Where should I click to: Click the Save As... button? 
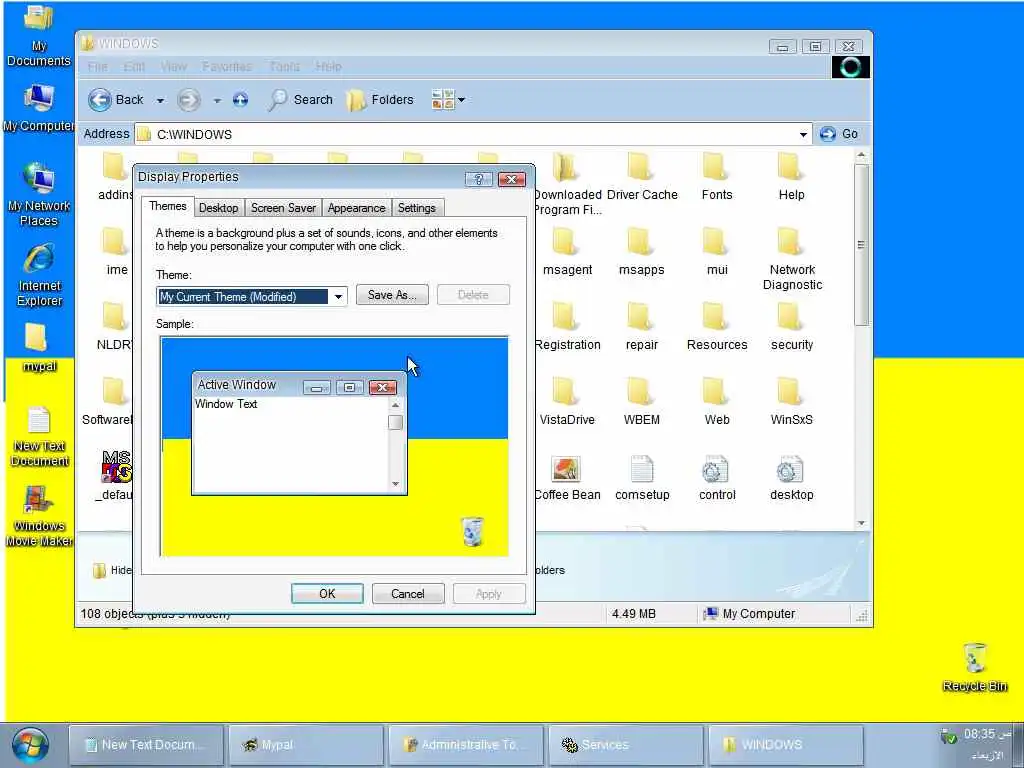tap(392, 295)
